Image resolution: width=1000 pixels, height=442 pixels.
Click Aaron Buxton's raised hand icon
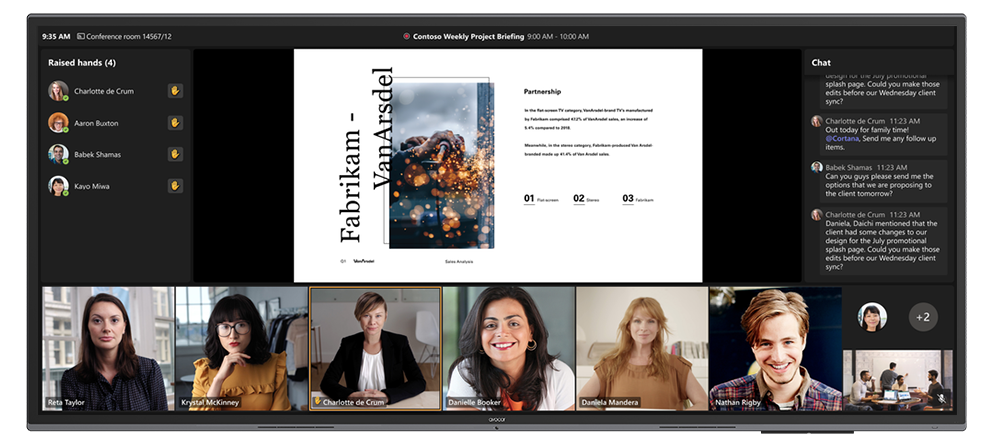click(x=175, y=122)
